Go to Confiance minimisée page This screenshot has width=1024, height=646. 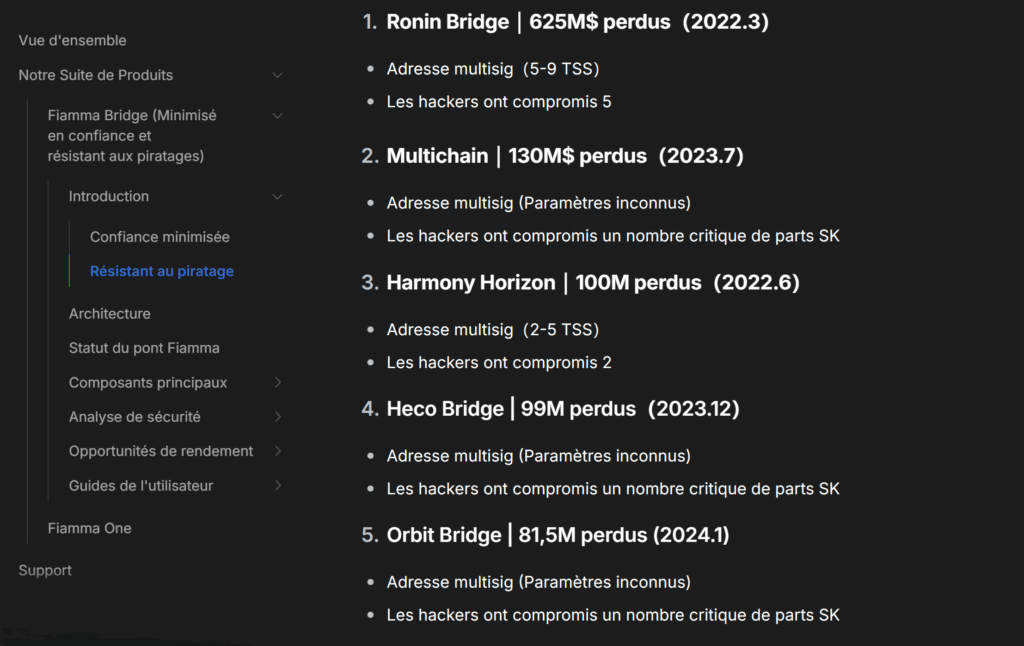click(x=160, y=237)
